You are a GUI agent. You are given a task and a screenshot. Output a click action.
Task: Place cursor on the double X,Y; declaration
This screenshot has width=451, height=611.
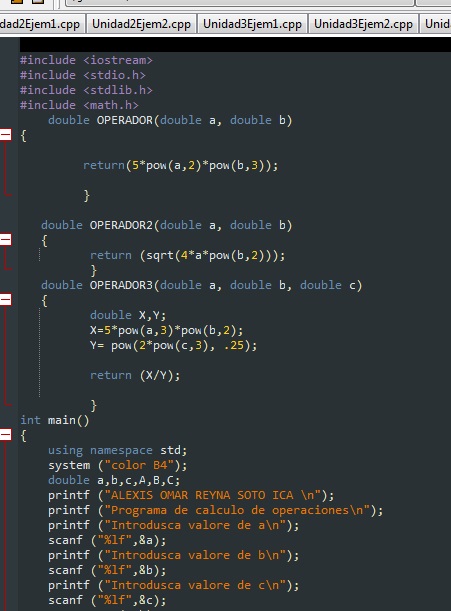coord(128,315)
